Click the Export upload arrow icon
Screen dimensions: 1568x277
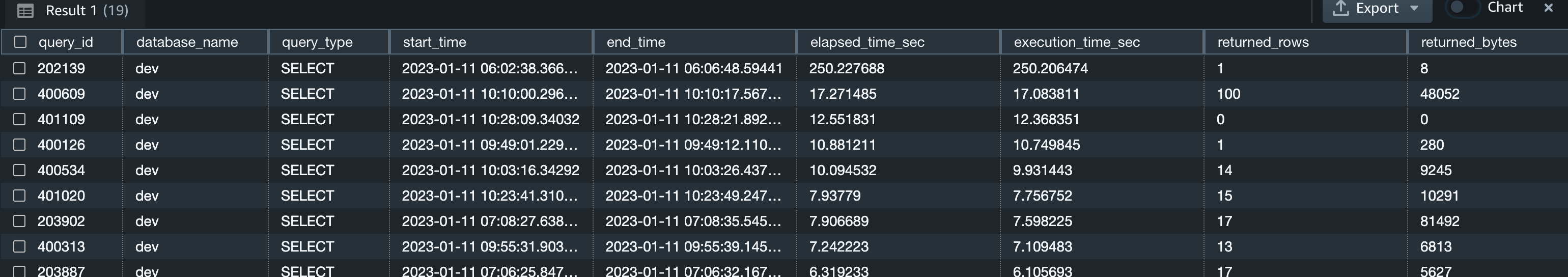coord(1340,8)
